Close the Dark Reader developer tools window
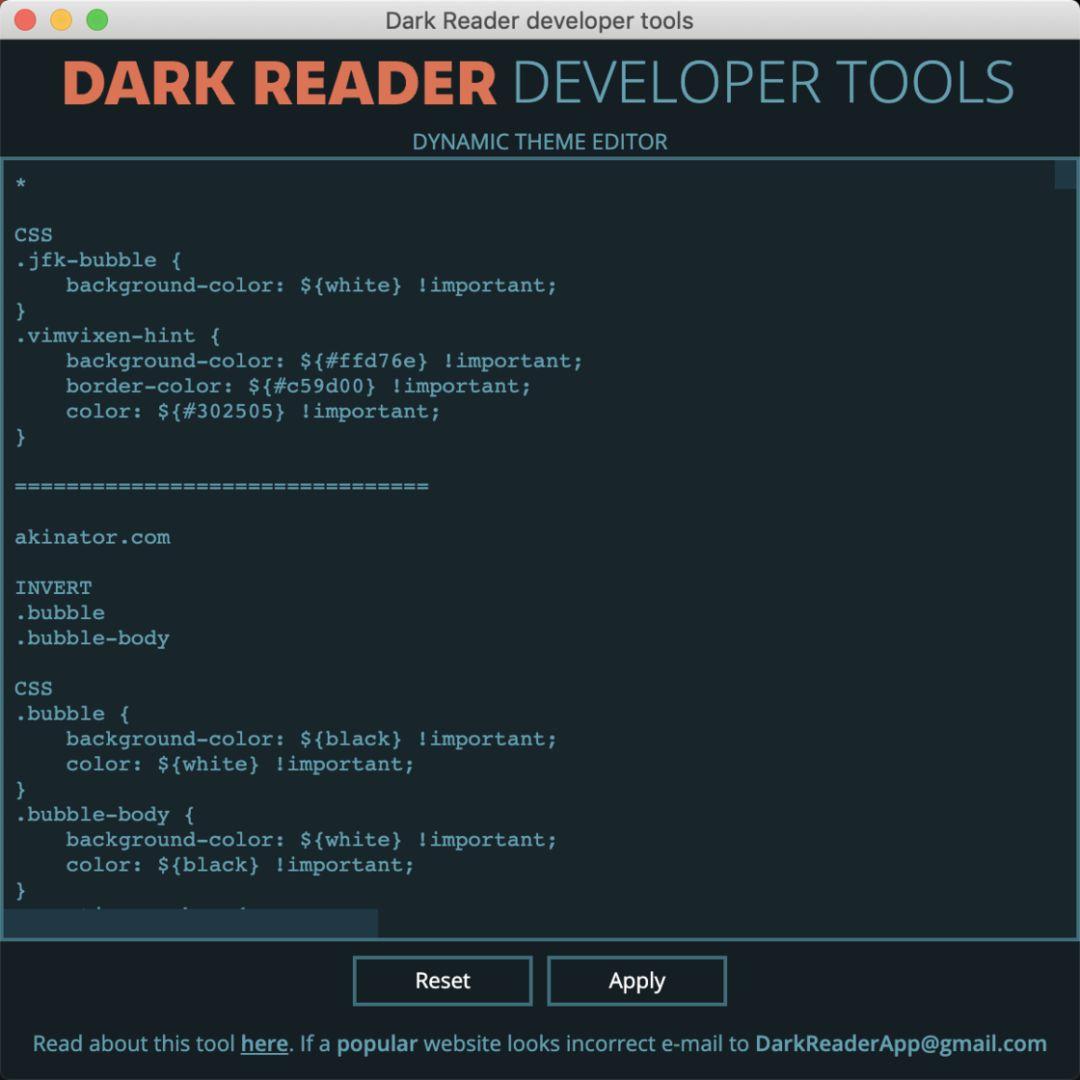Image resolution: width=1080 pixels, height=1080 pixels. point(25,20)
